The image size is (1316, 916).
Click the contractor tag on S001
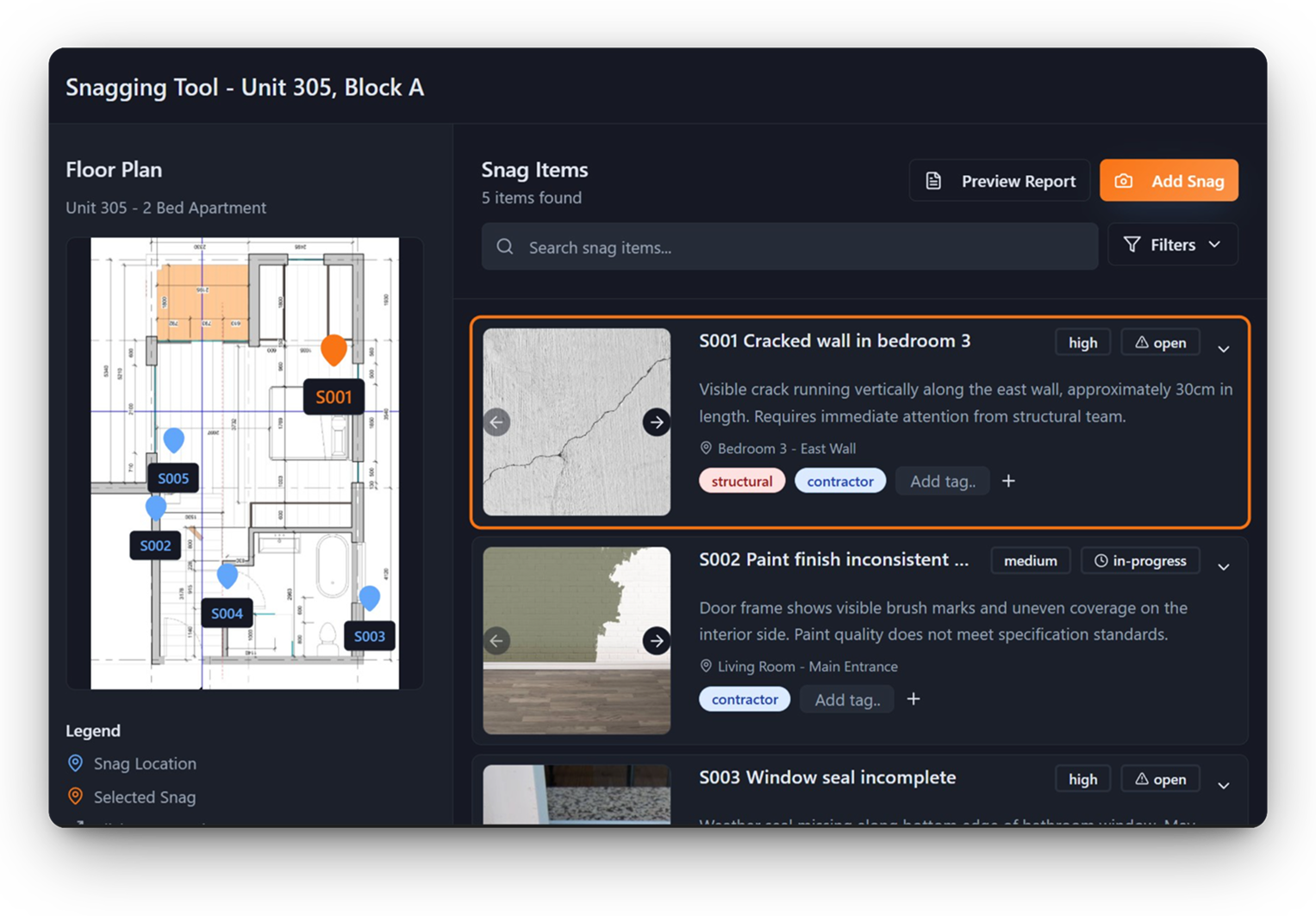click(x=840, y=481)
